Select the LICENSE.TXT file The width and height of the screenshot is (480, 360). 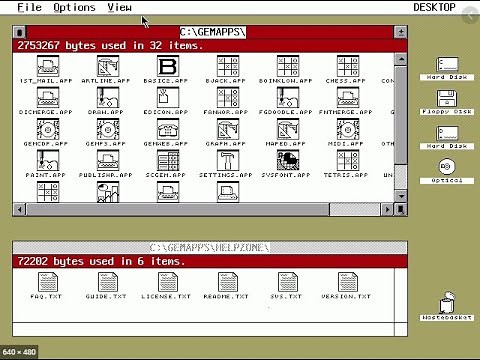tap(168, 282)
